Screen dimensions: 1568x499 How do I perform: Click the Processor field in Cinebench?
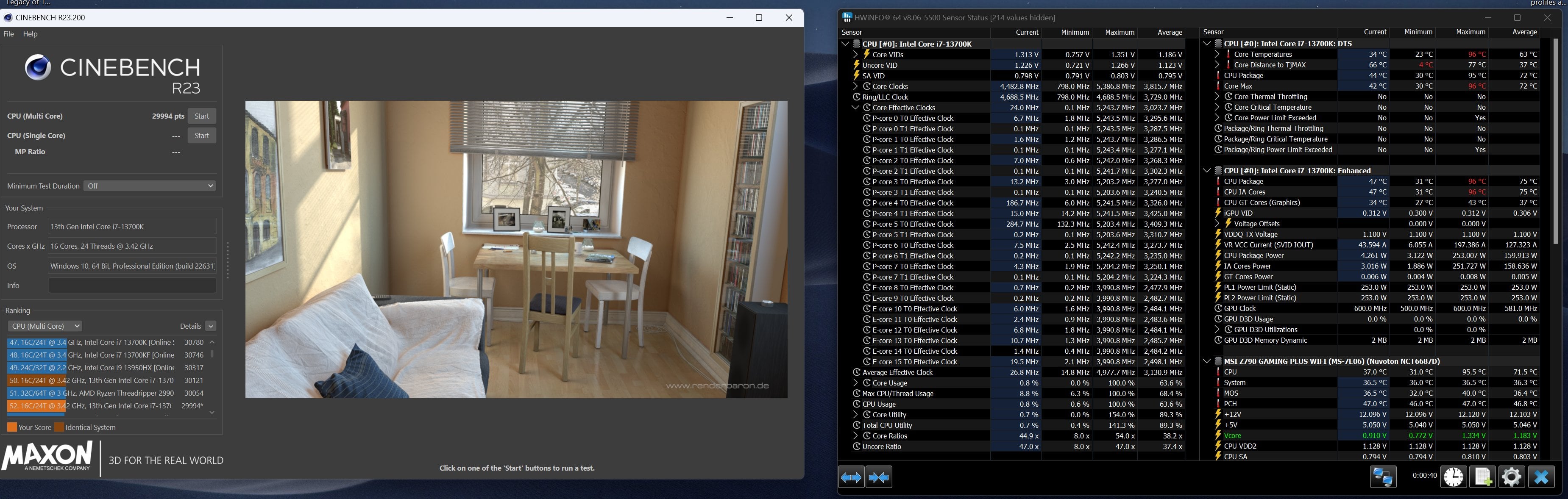(x=132, y=226)
